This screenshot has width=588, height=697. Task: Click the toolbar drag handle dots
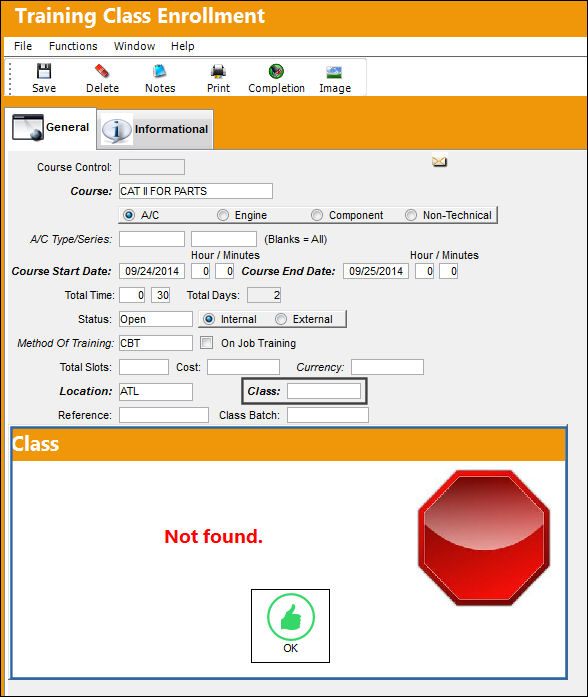10,78
